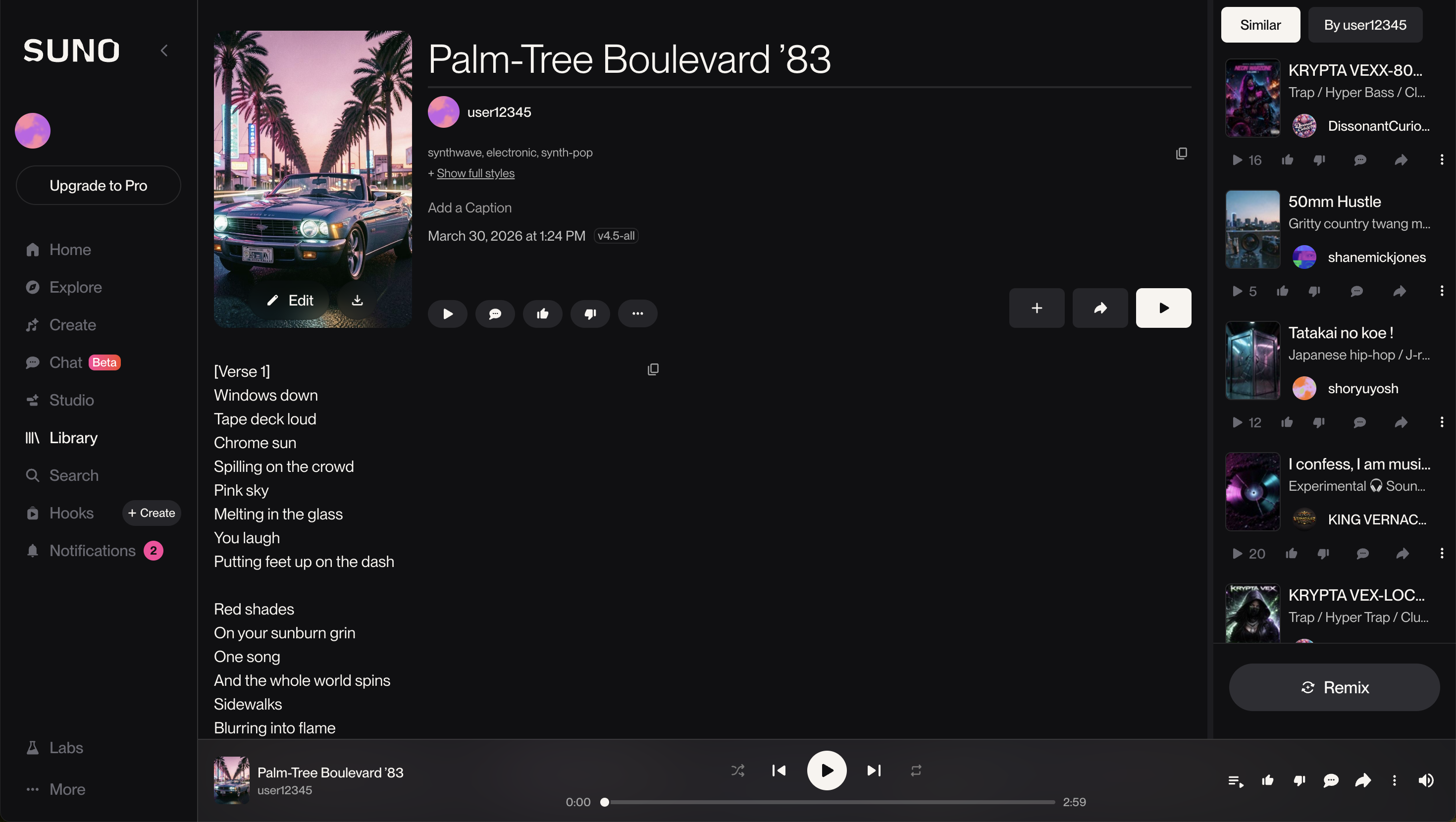Click the Remix button
The width and height of the screenshot is (1456, 822).
[1334, 687]
